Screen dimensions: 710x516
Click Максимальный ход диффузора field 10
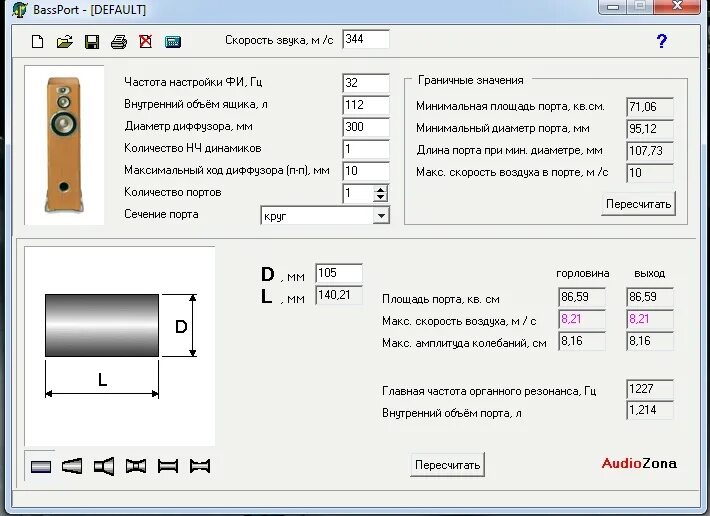tap(366, 171)
